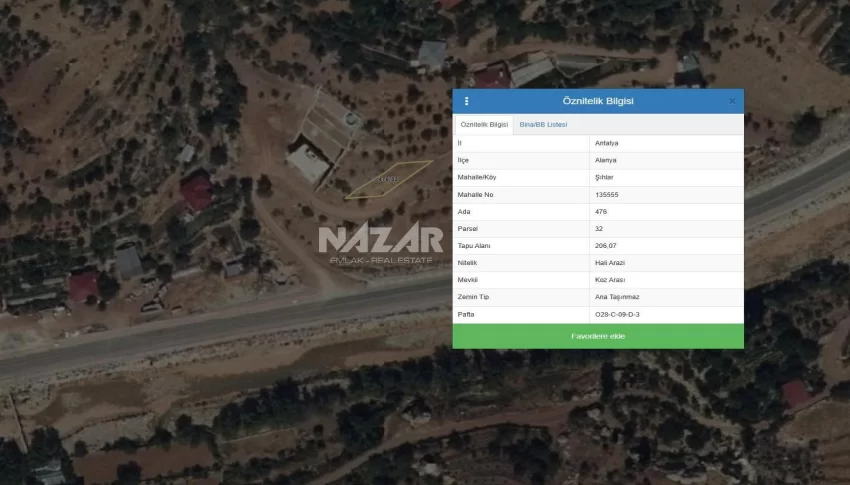Click the İl value Antalya
The image size is (850, 485).
coord(607,142)
